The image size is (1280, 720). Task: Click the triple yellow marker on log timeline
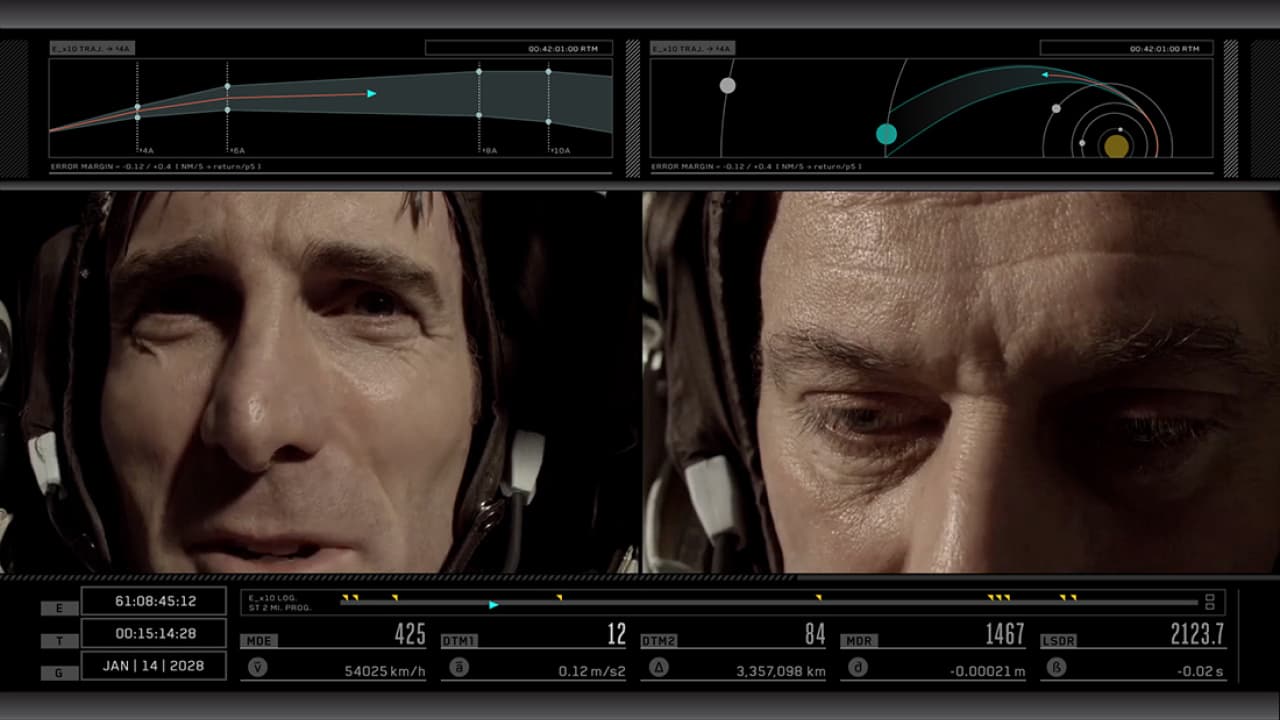tap(999, 598)
